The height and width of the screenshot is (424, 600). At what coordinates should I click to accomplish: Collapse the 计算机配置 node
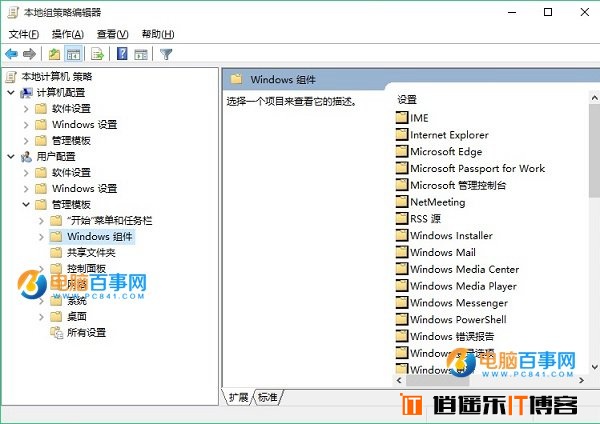tap(11, 92)
